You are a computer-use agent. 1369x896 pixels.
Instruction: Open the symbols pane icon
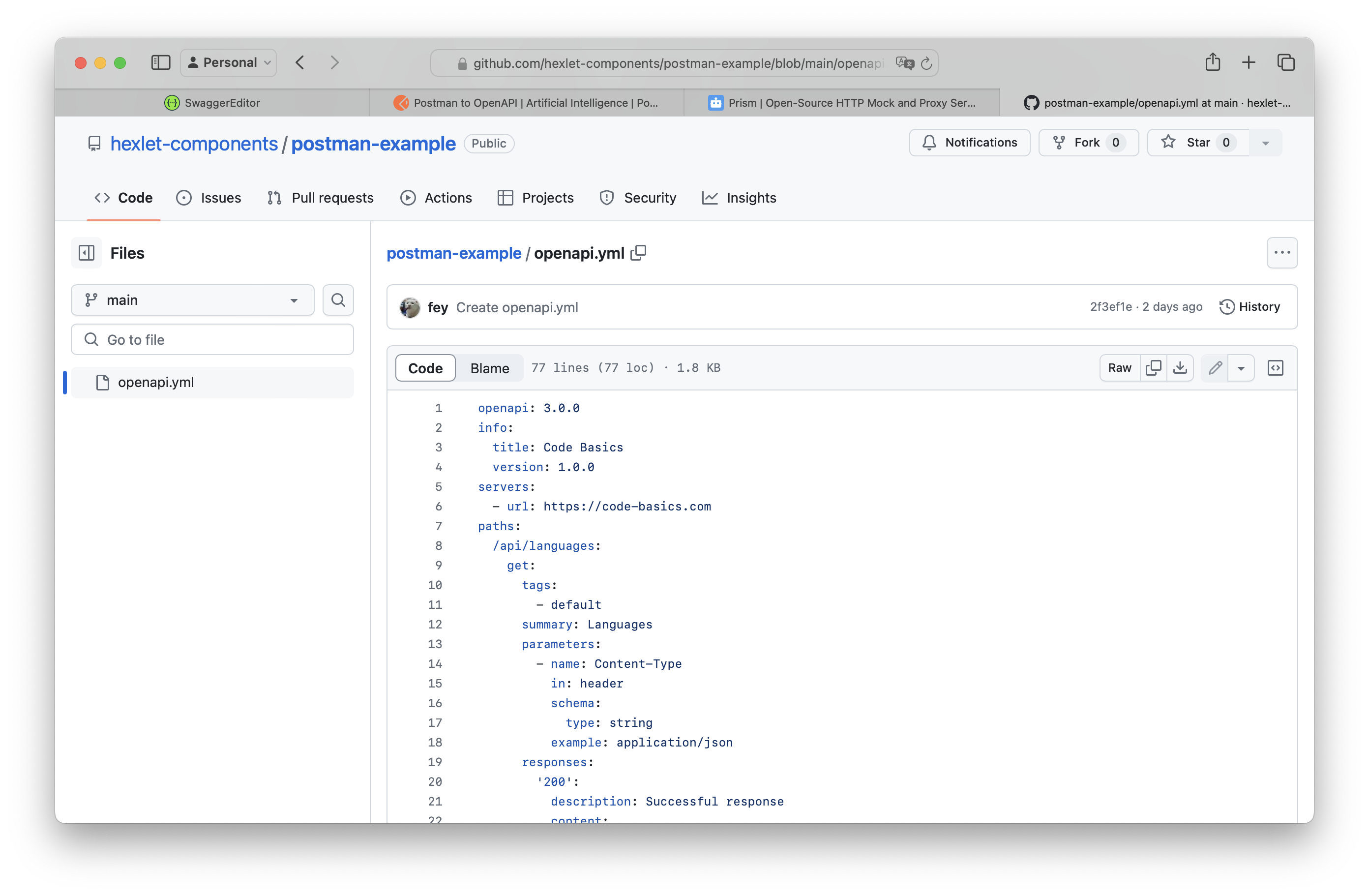[1276, 367]
